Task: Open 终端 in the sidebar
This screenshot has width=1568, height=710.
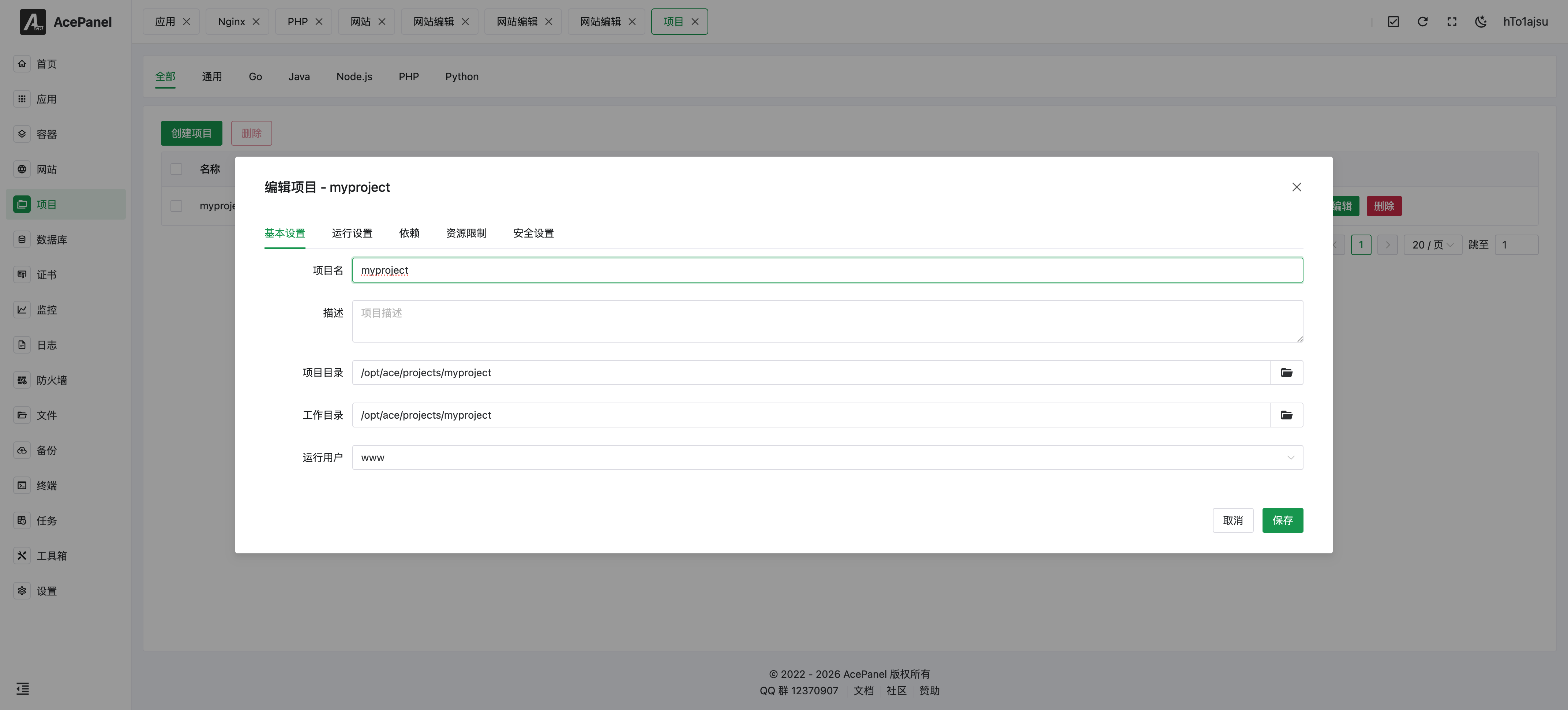Action: [x=46, y=485]
